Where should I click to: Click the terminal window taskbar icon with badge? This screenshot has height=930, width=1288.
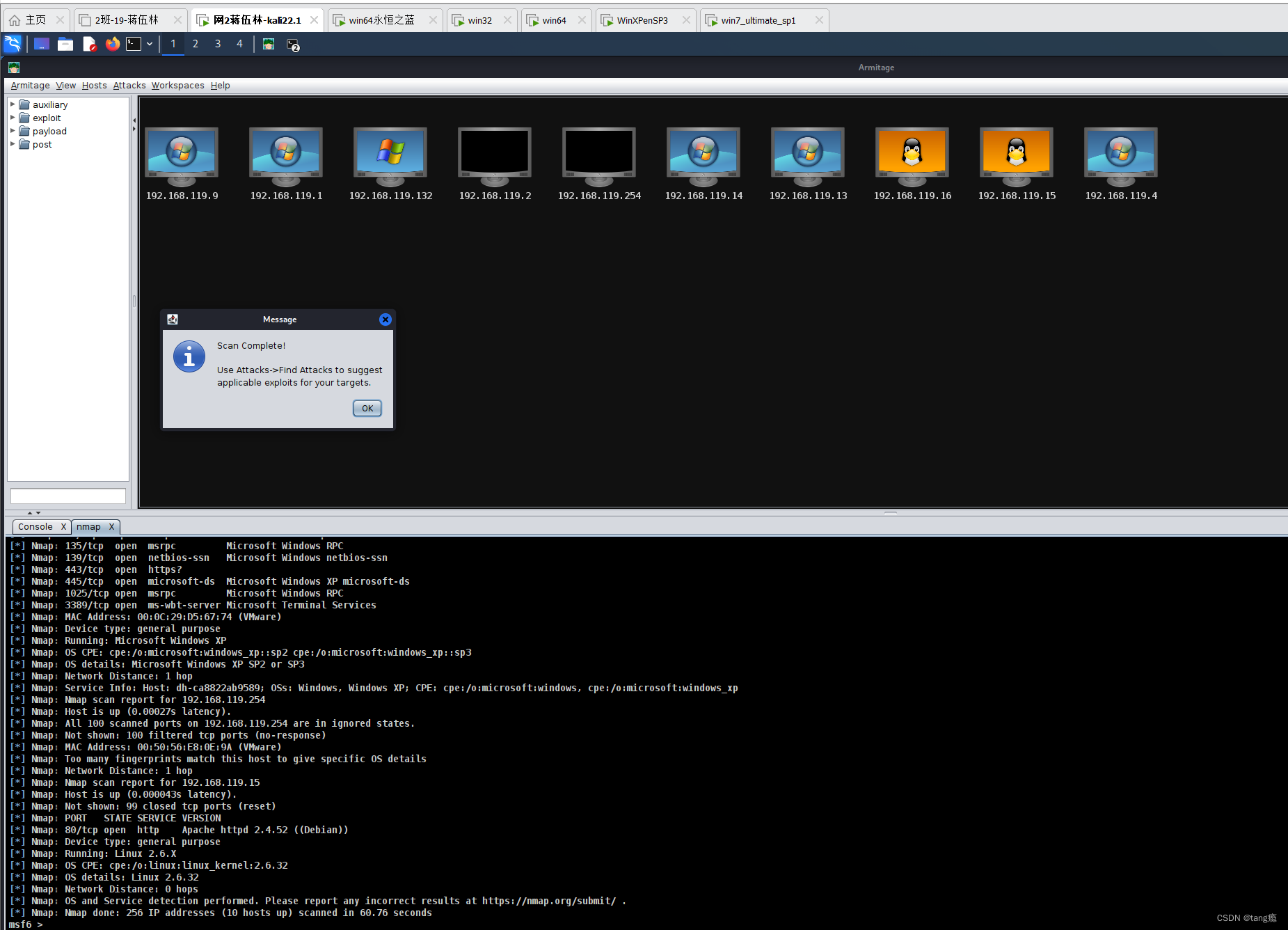coord(292,45)
